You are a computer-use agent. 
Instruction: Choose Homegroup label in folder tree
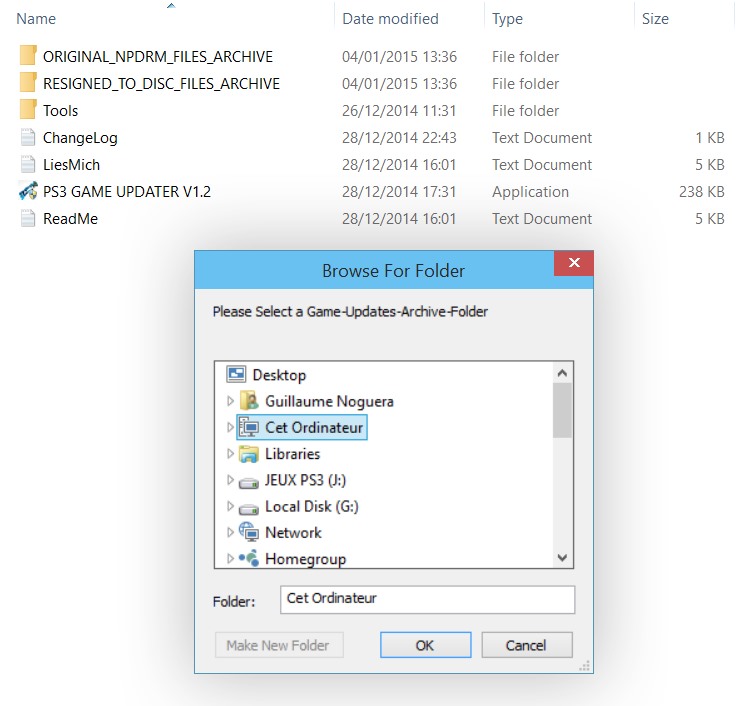click(306, 559)
